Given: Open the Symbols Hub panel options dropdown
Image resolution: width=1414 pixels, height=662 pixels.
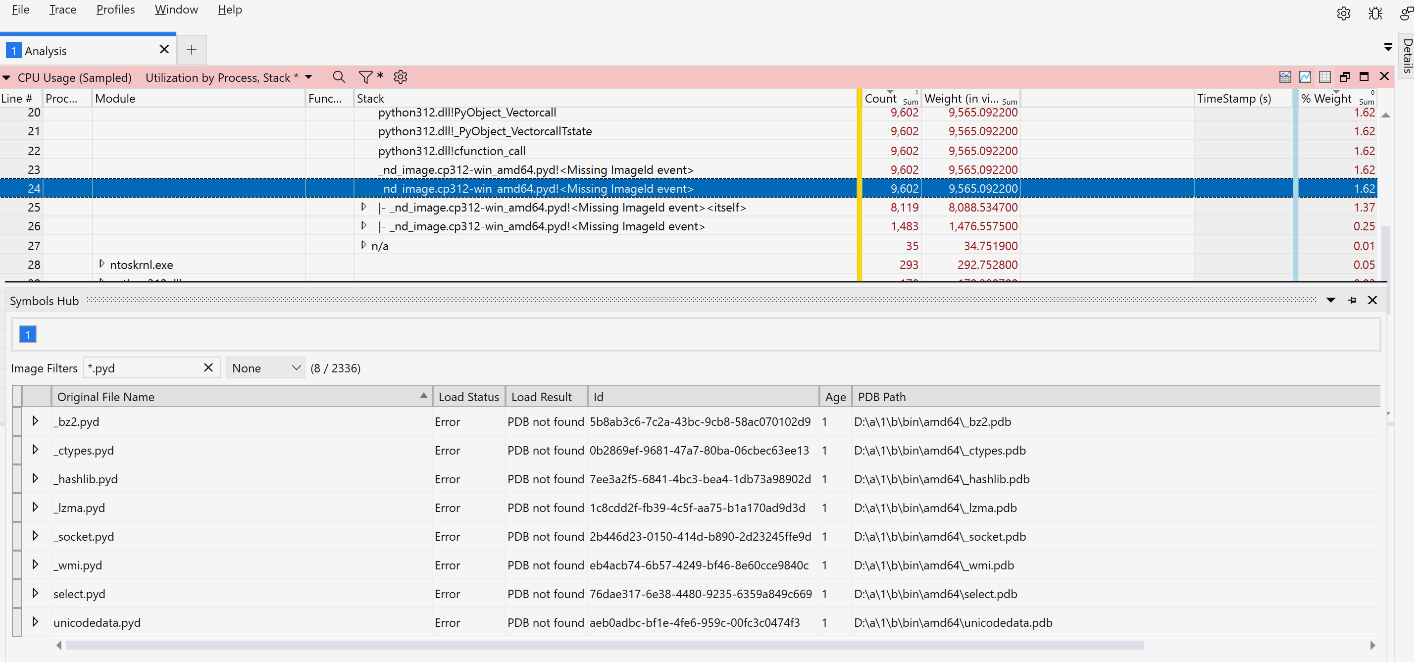Looking at the screenshot, I should [1331, 300].
